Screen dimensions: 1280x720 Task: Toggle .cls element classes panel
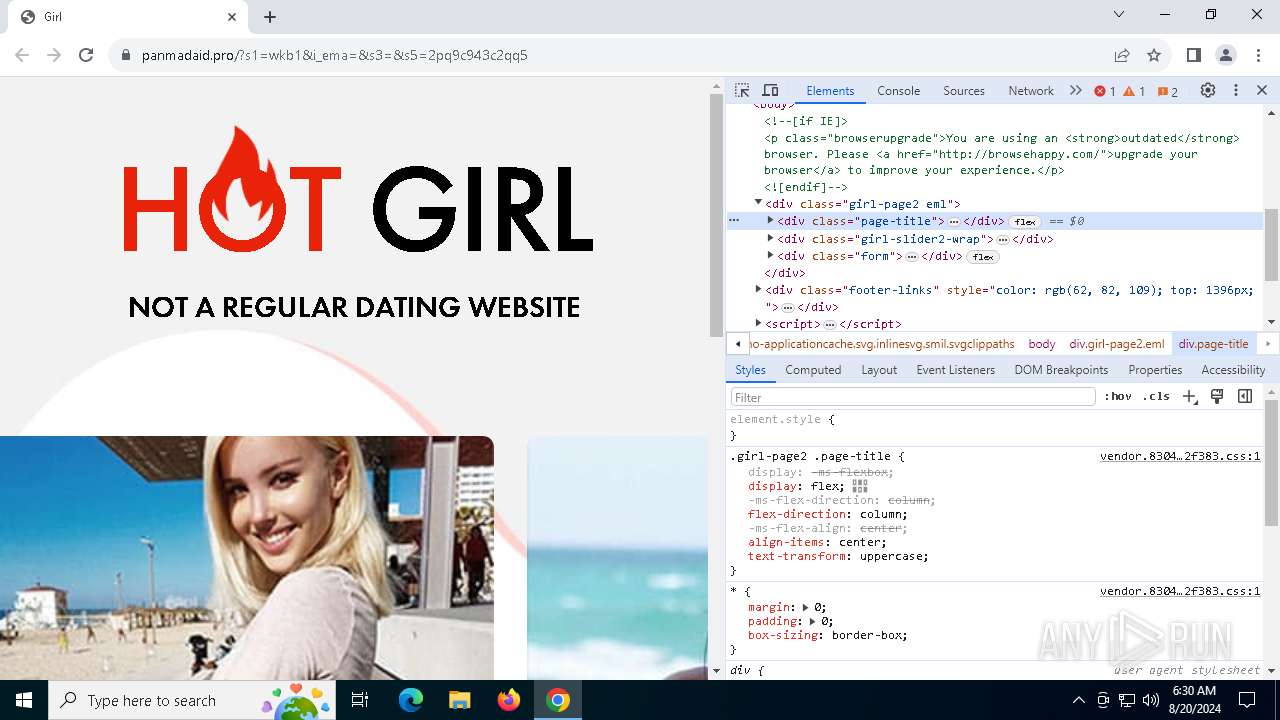[x=1156, y=396]
